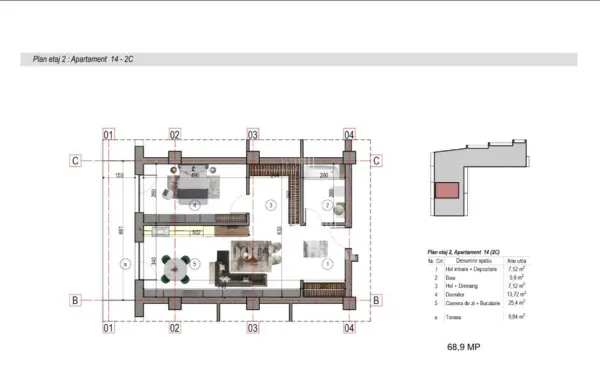Screen dimensions: 600x385
Task: Click circled room number 1 in the plan
Action: pos(327,264)
